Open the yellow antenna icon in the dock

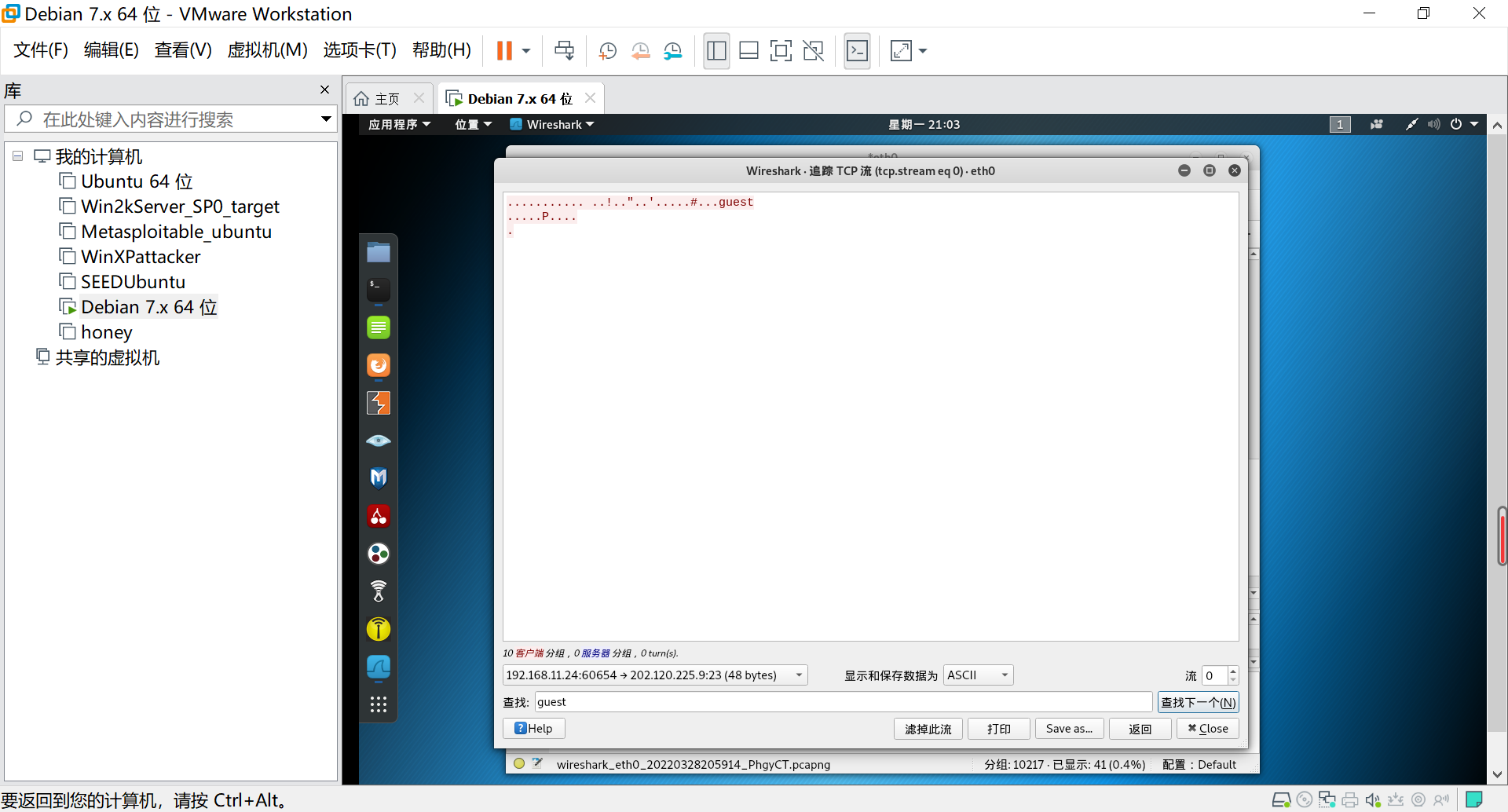coord(379,629)
